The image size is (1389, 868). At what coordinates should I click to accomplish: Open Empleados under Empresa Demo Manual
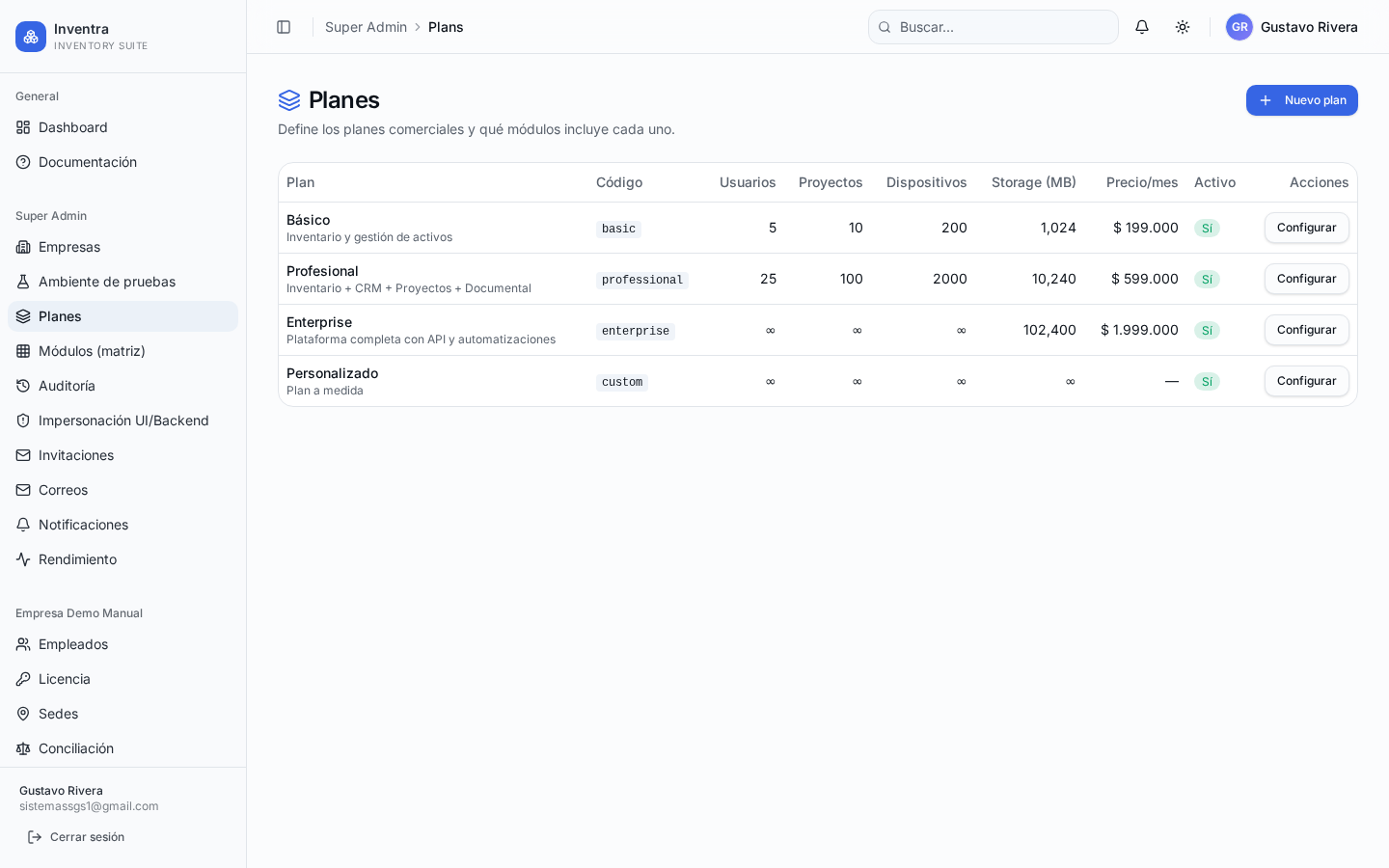[123, 644]
